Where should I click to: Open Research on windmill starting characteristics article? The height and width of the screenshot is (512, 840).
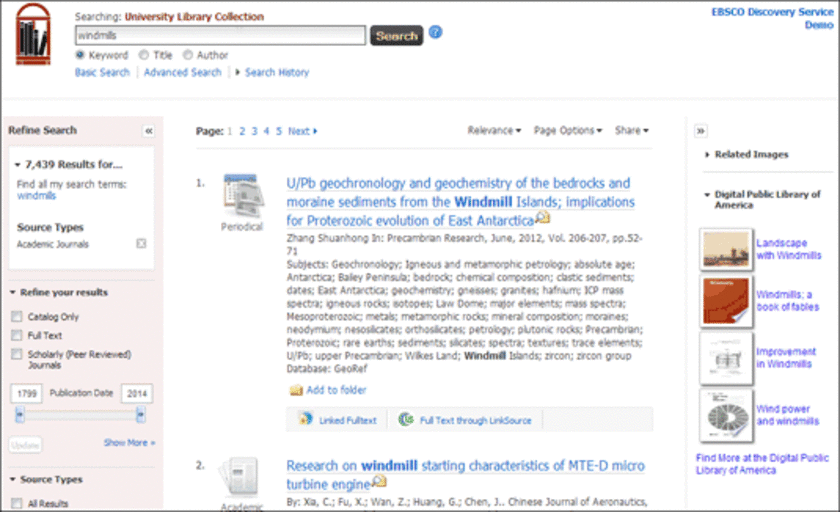click(466, 475)
